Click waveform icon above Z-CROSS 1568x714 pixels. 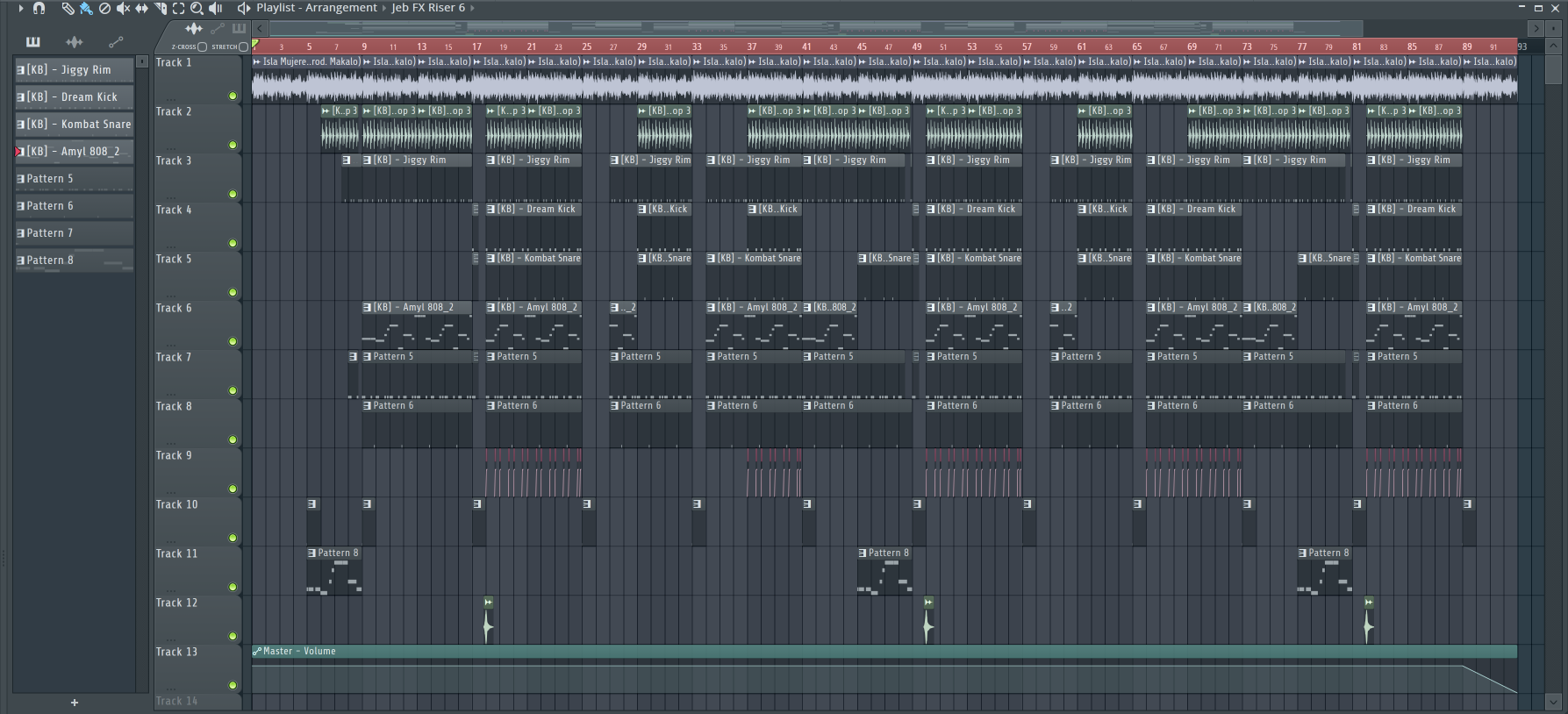(x=193, y=29)
